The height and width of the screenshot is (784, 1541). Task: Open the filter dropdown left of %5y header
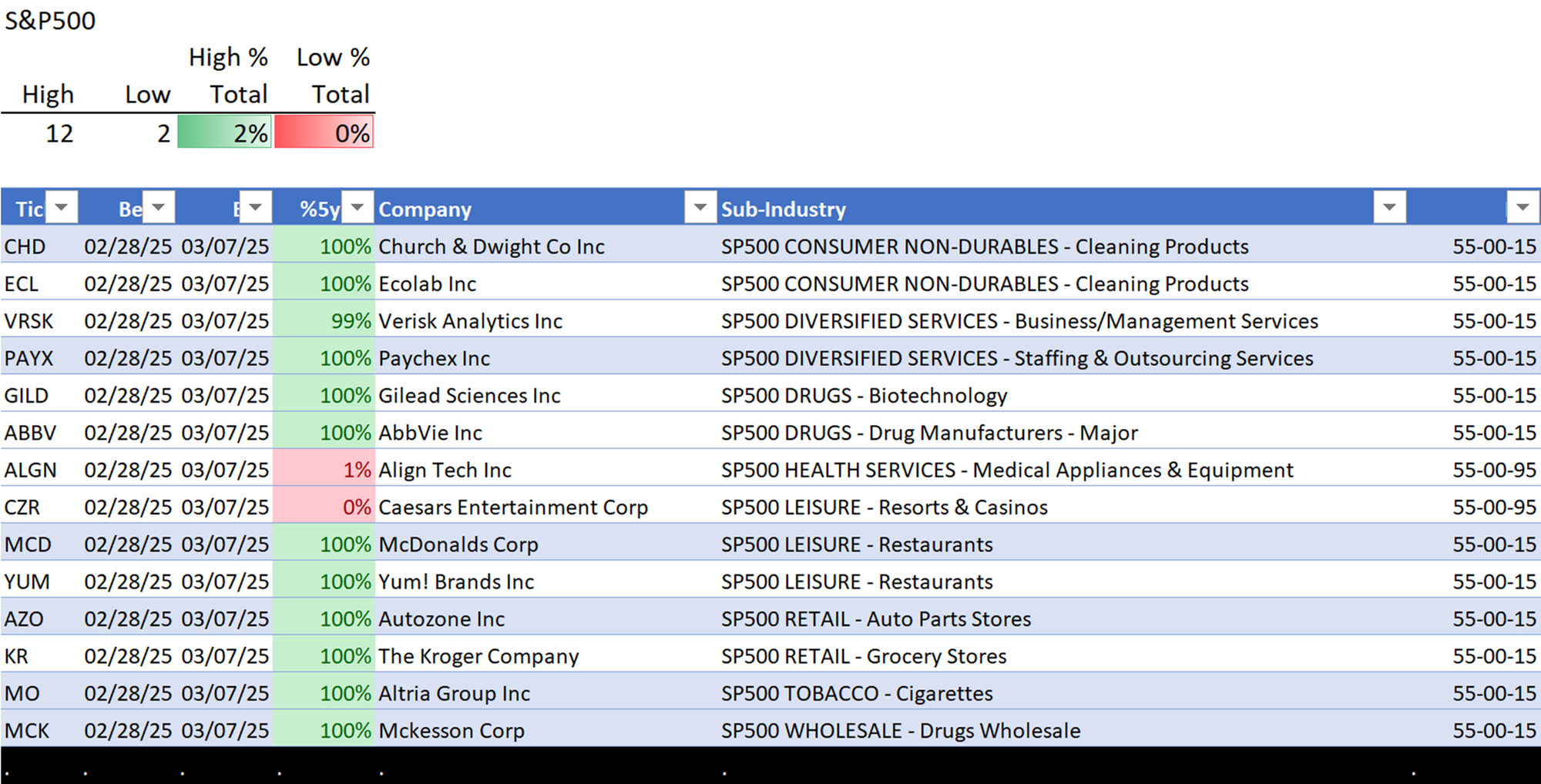click(x=256, y=207)
